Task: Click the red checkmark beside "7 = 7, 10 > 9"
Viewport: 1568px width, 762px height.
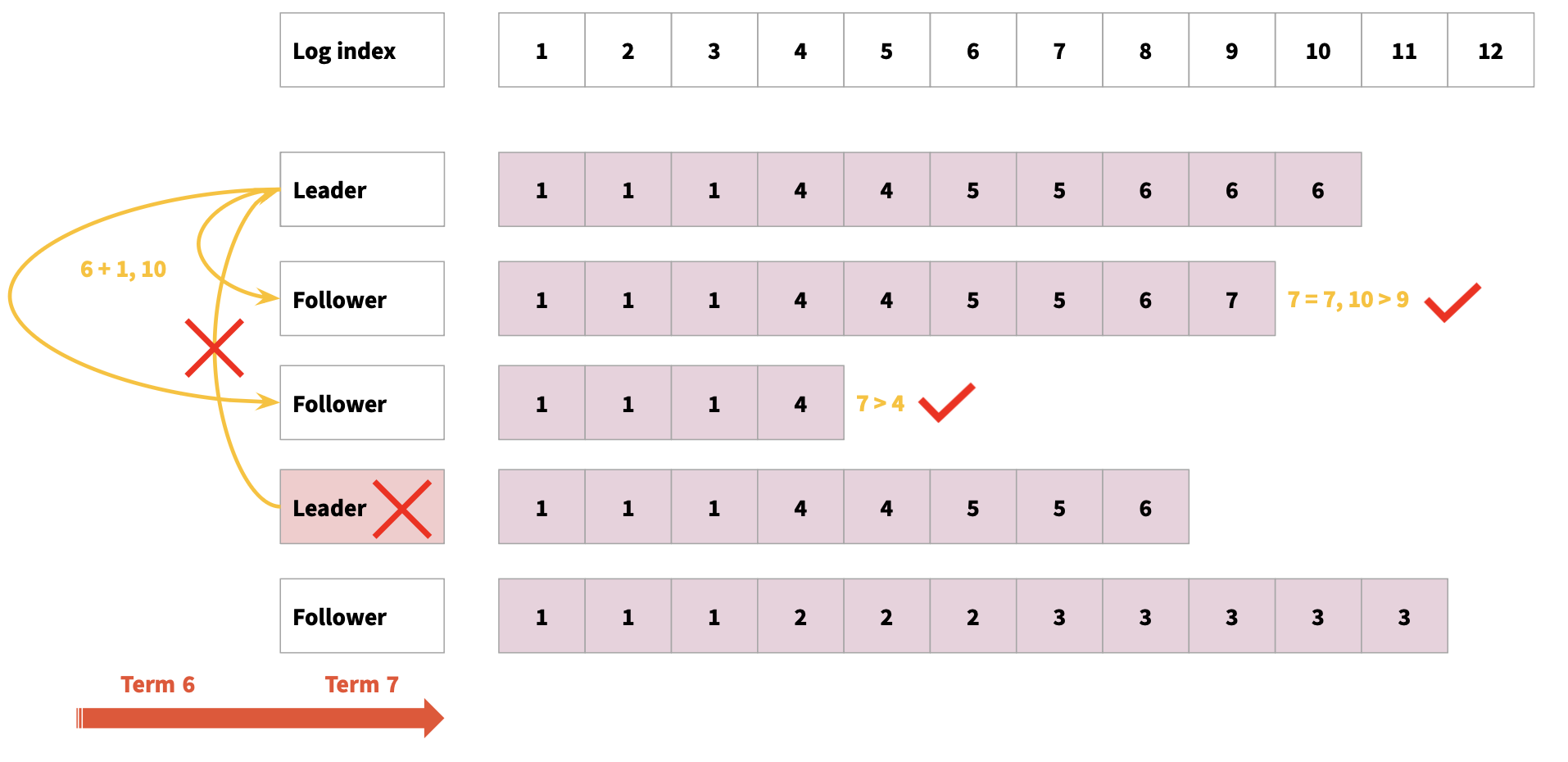Action: point(1452,302)
